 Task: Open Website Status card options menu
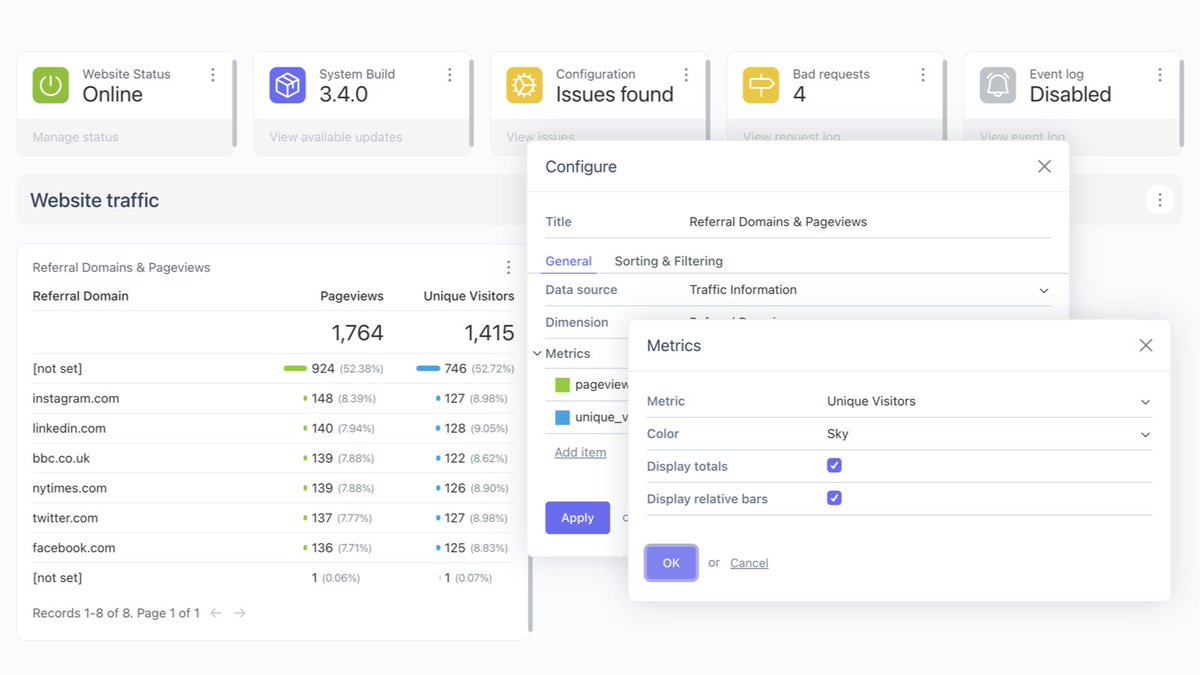click(213, 75)
